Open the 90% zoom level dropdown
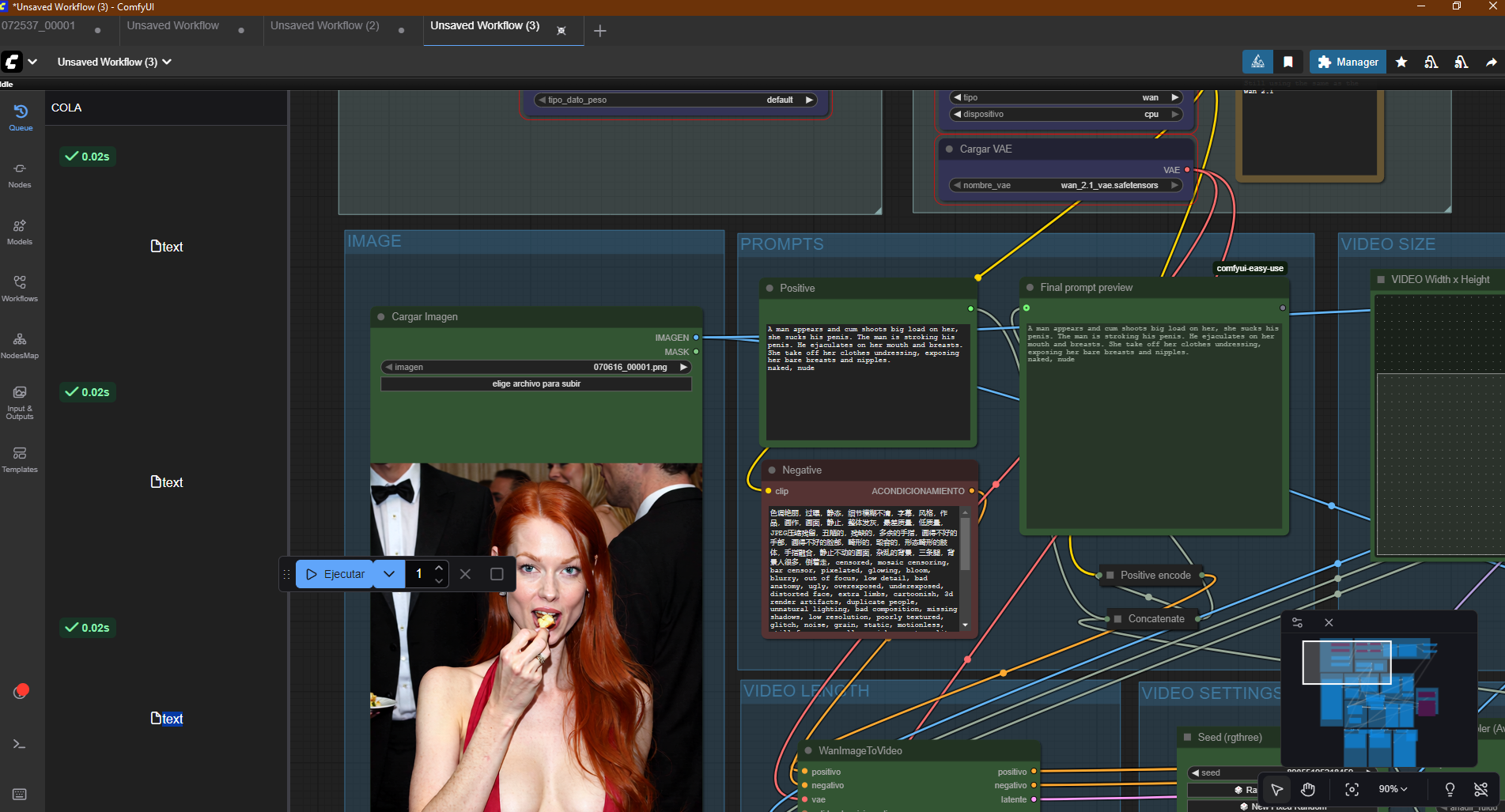 1393,789
